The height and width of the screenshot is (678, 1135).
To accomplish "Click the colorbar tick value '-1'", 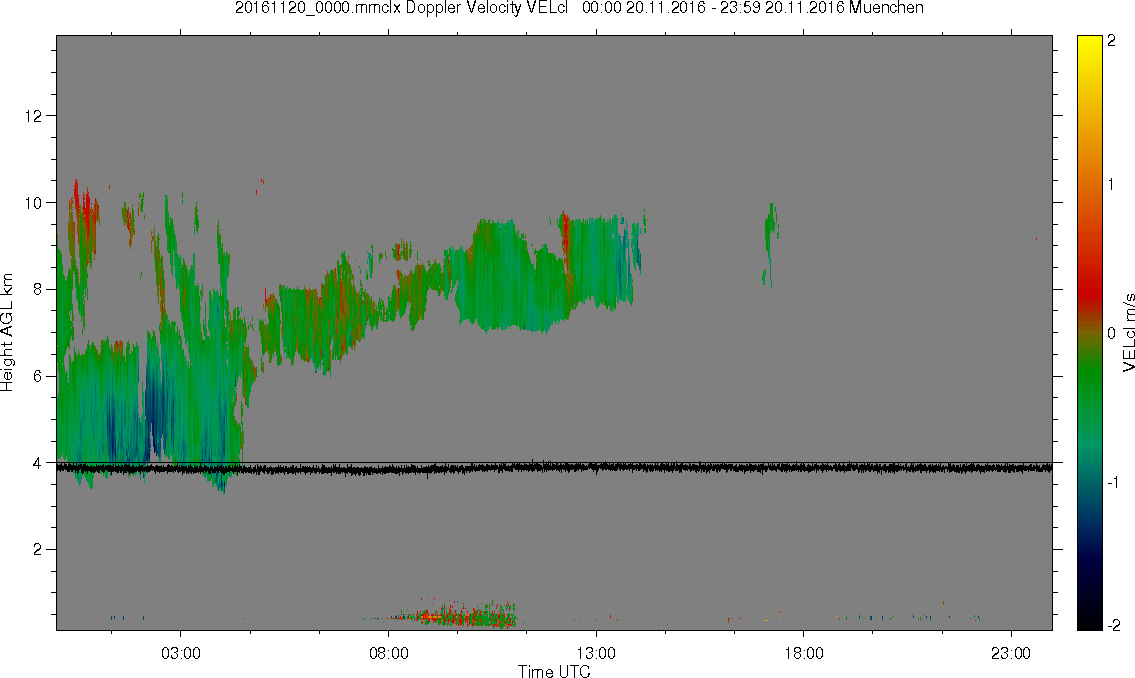I will [1114, 483].
